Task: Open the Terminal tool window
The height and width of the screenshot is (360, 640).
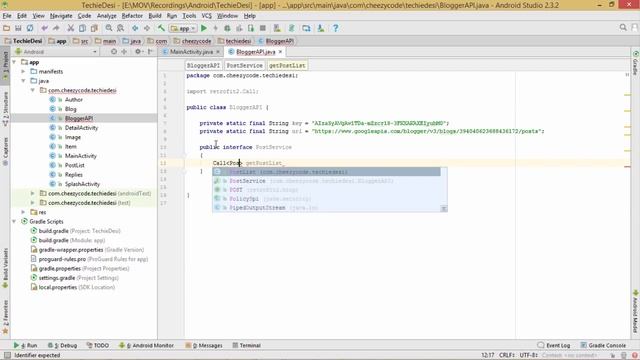Action: (247, 345)
